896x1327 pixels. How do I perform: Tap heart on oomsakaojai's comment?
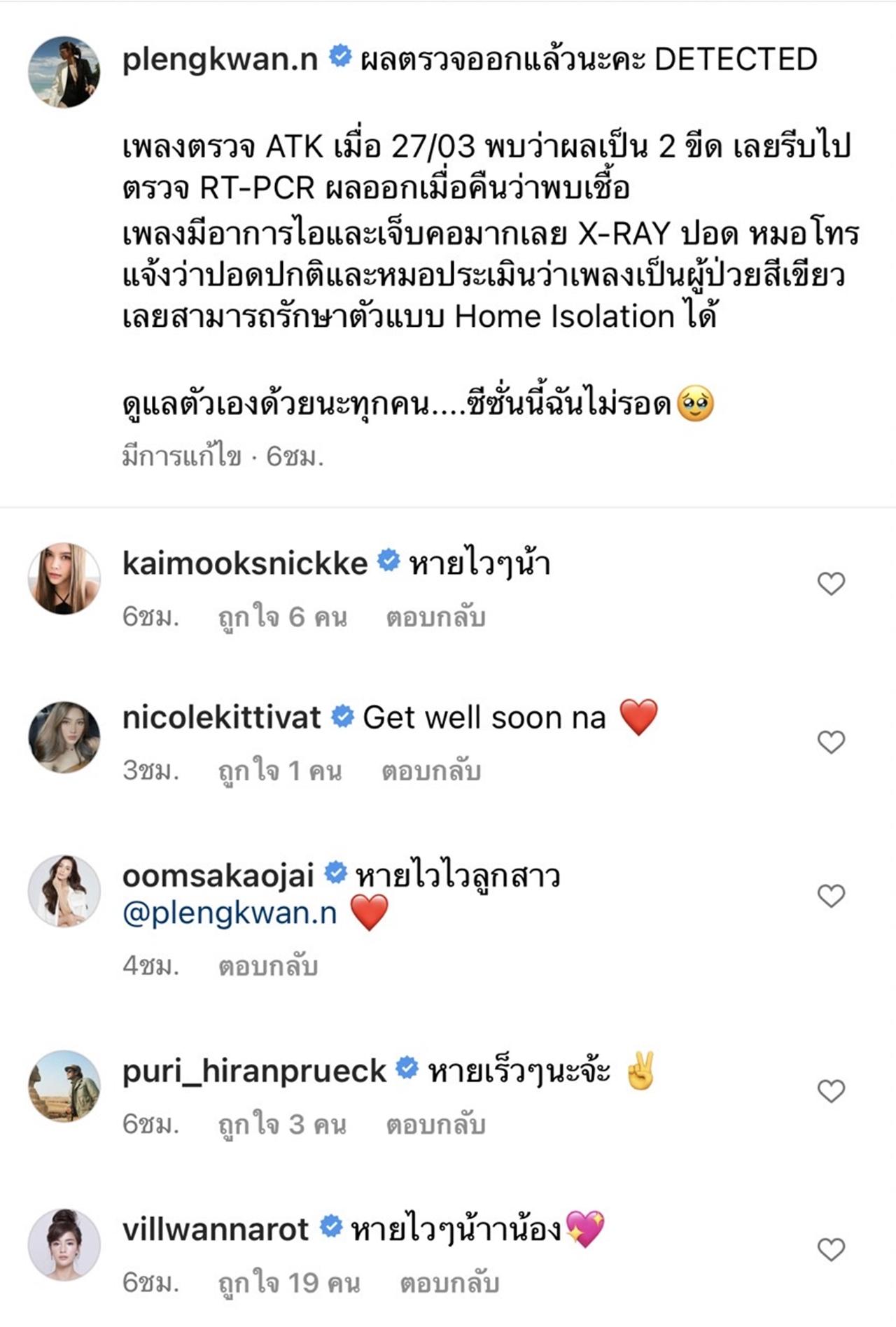[831, 896]
